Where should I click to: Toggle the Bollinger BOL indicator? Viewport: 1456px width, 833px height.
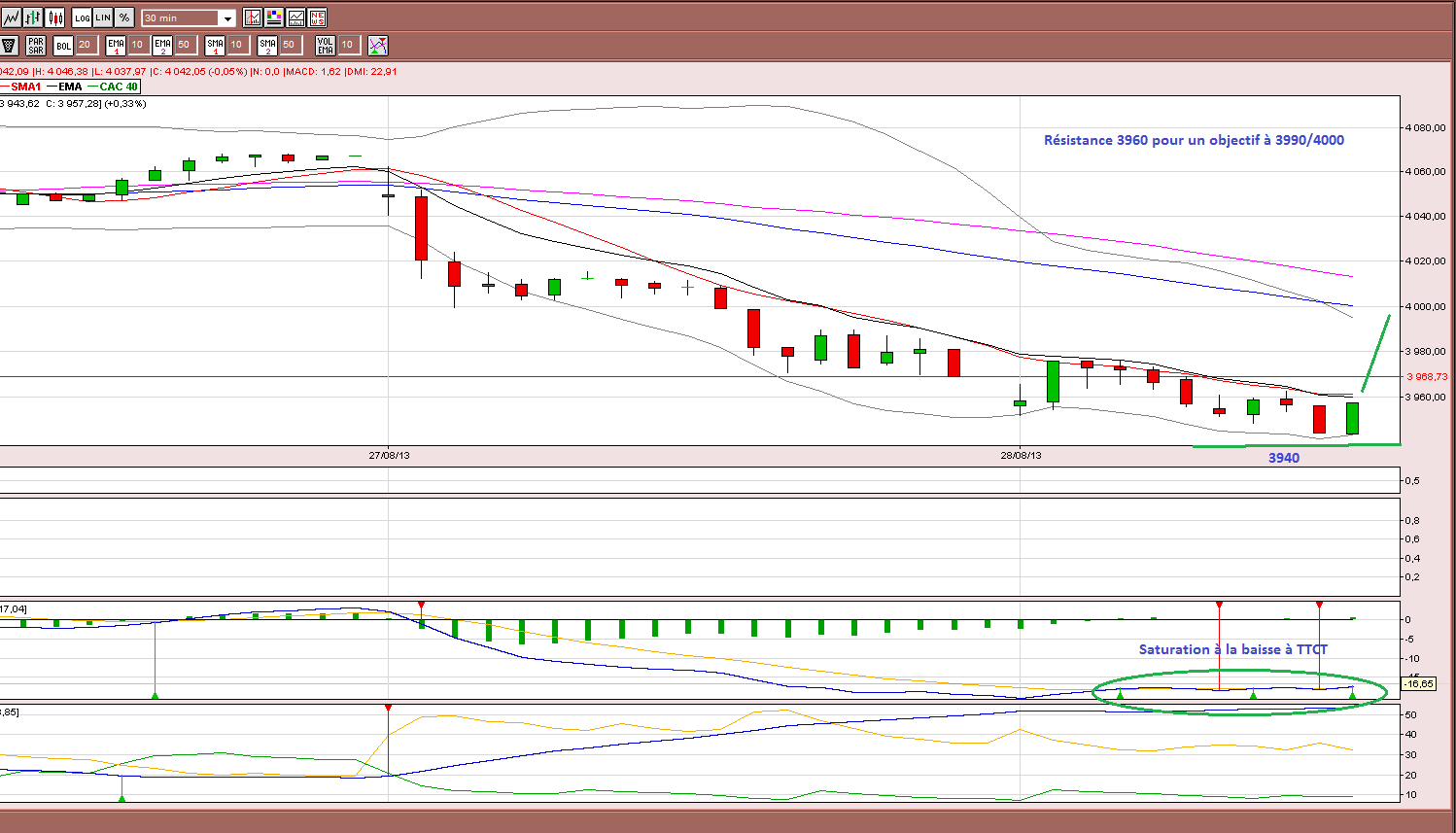pyautogui.click(x=63, y=45)
